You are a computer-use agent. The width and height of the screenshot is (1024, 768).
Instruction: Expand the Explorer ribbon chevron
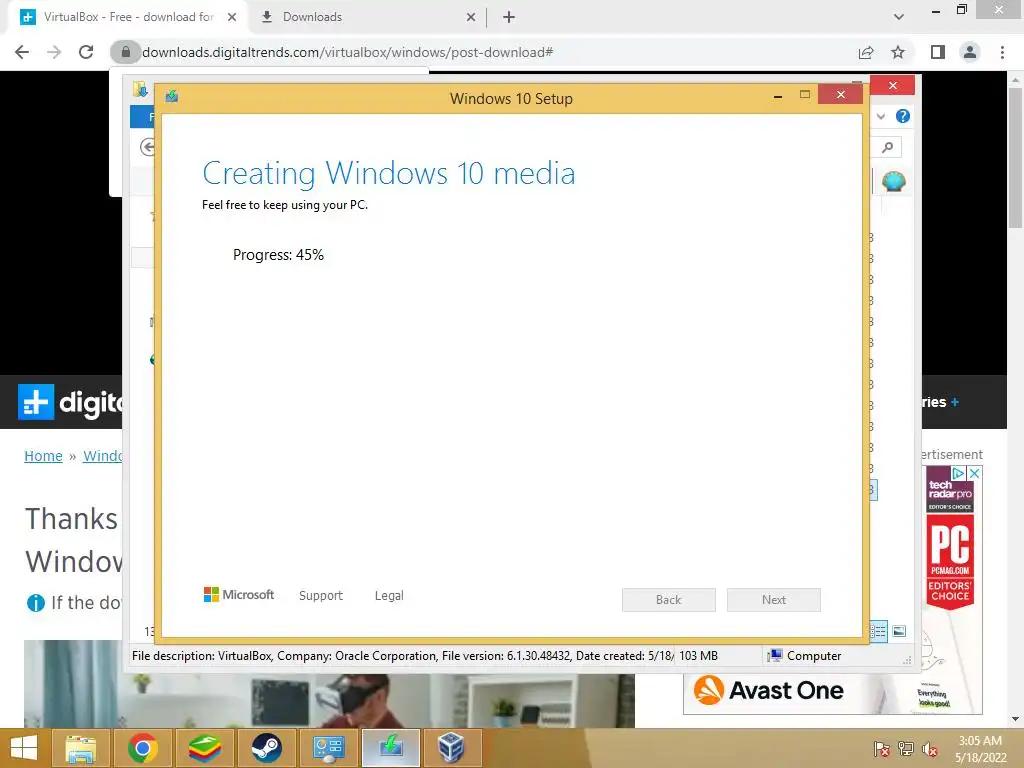point(881,116)
